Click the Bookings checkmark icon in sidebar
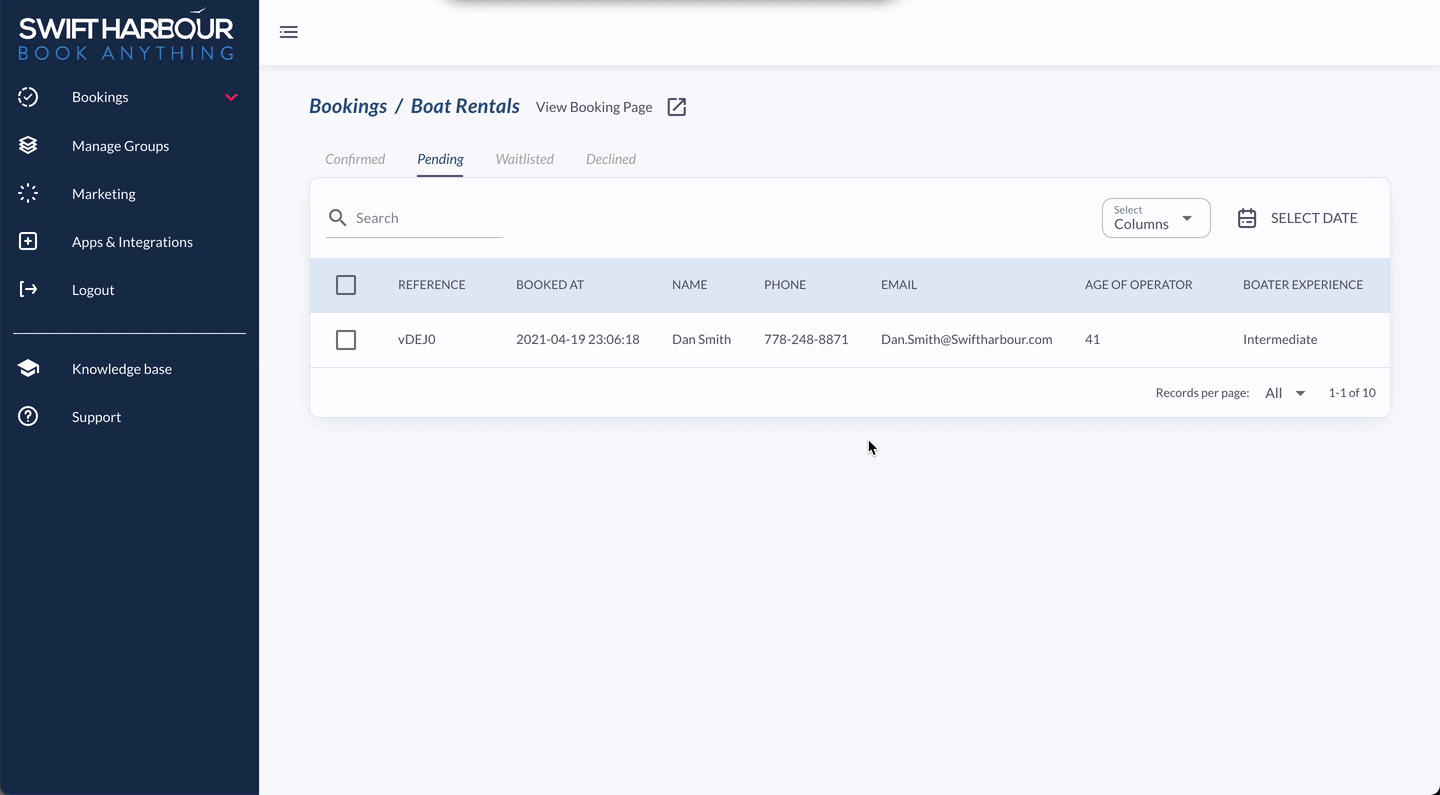The image size is (1440, 795). [x=28, y=97]
